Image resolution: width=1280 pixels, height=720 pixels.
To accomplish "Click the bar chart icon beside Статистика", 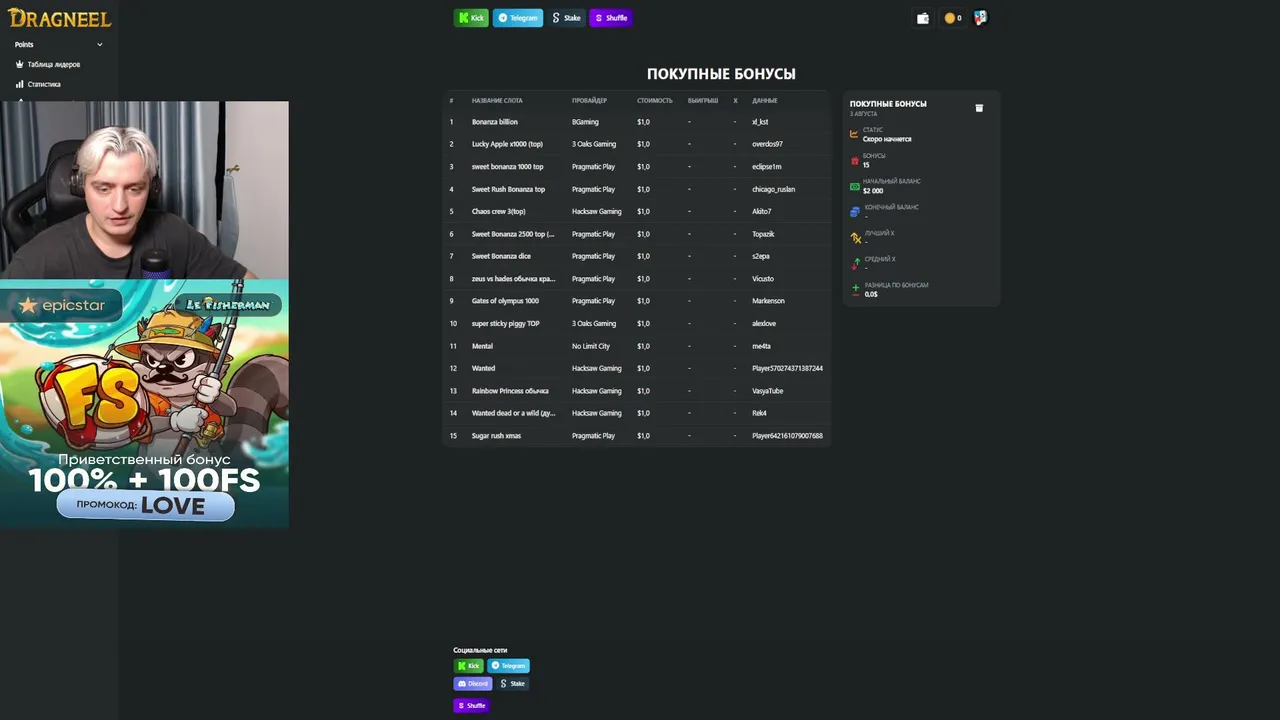I will pyautogui.click(x=19, y=84).
